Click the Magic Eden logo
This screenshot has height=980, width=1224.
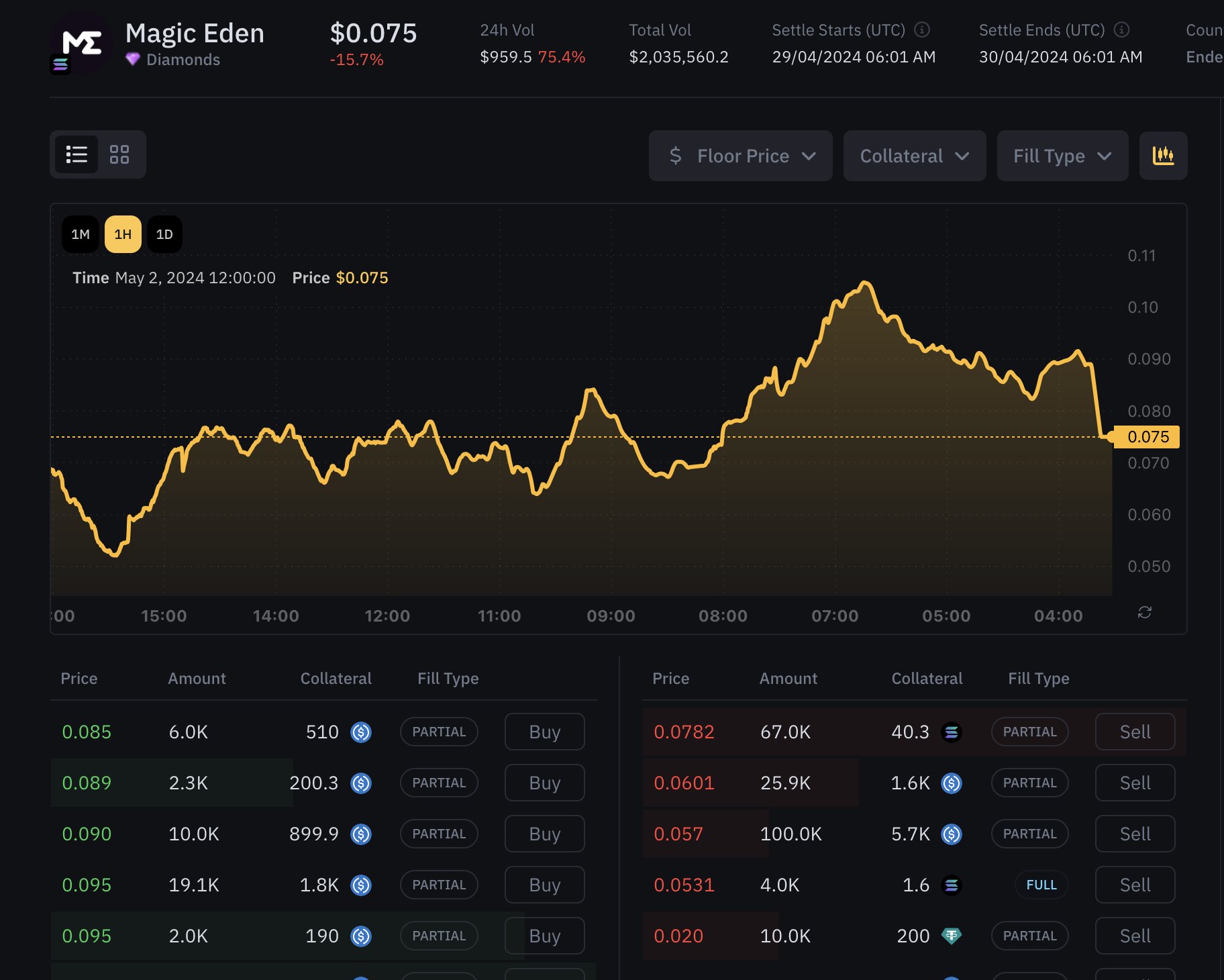[x=81, y=43]
